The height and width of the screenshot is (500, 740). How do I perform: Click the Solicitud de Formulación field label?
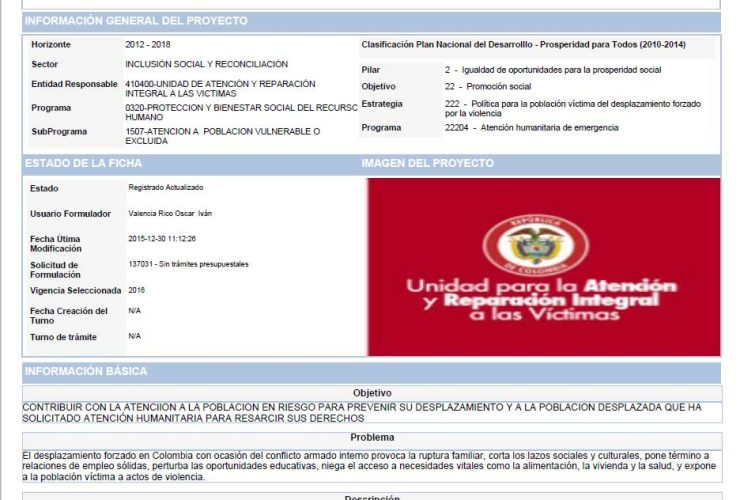click(55, 270)
